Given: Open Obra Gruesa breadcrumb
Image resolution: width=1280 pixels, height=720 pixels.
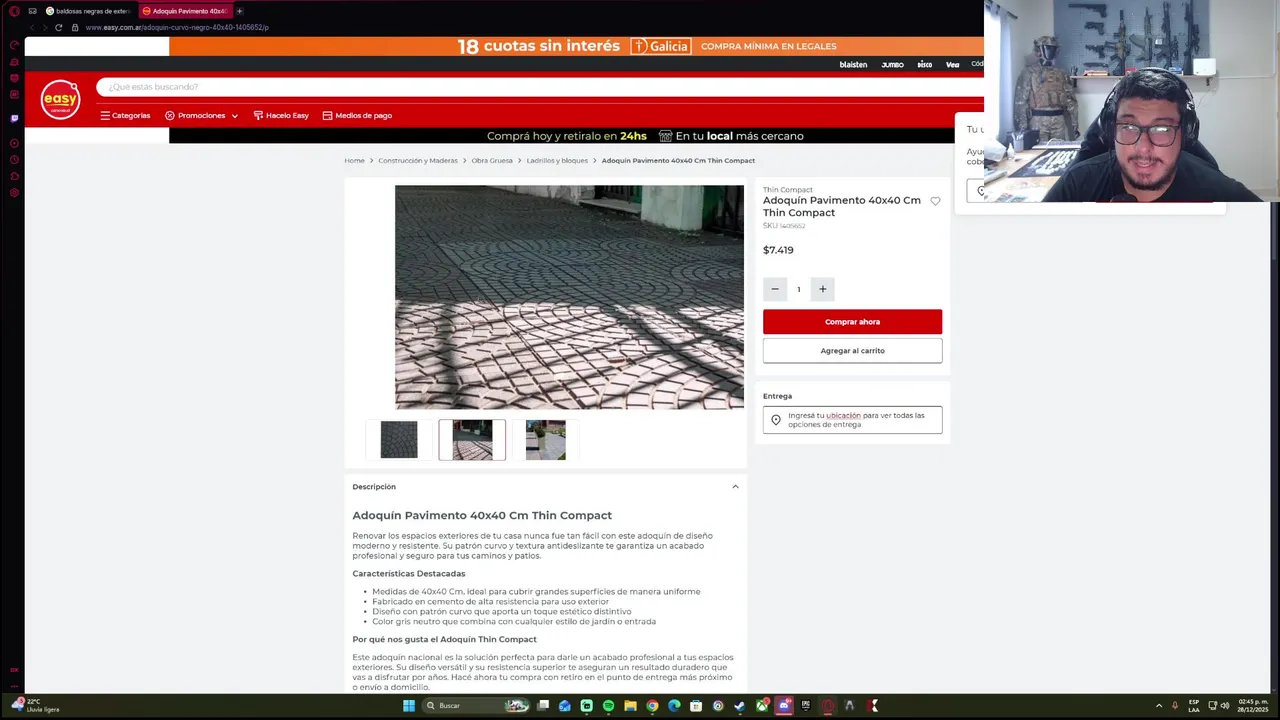Looking at the screenshot, I should [x=492, y=161].
